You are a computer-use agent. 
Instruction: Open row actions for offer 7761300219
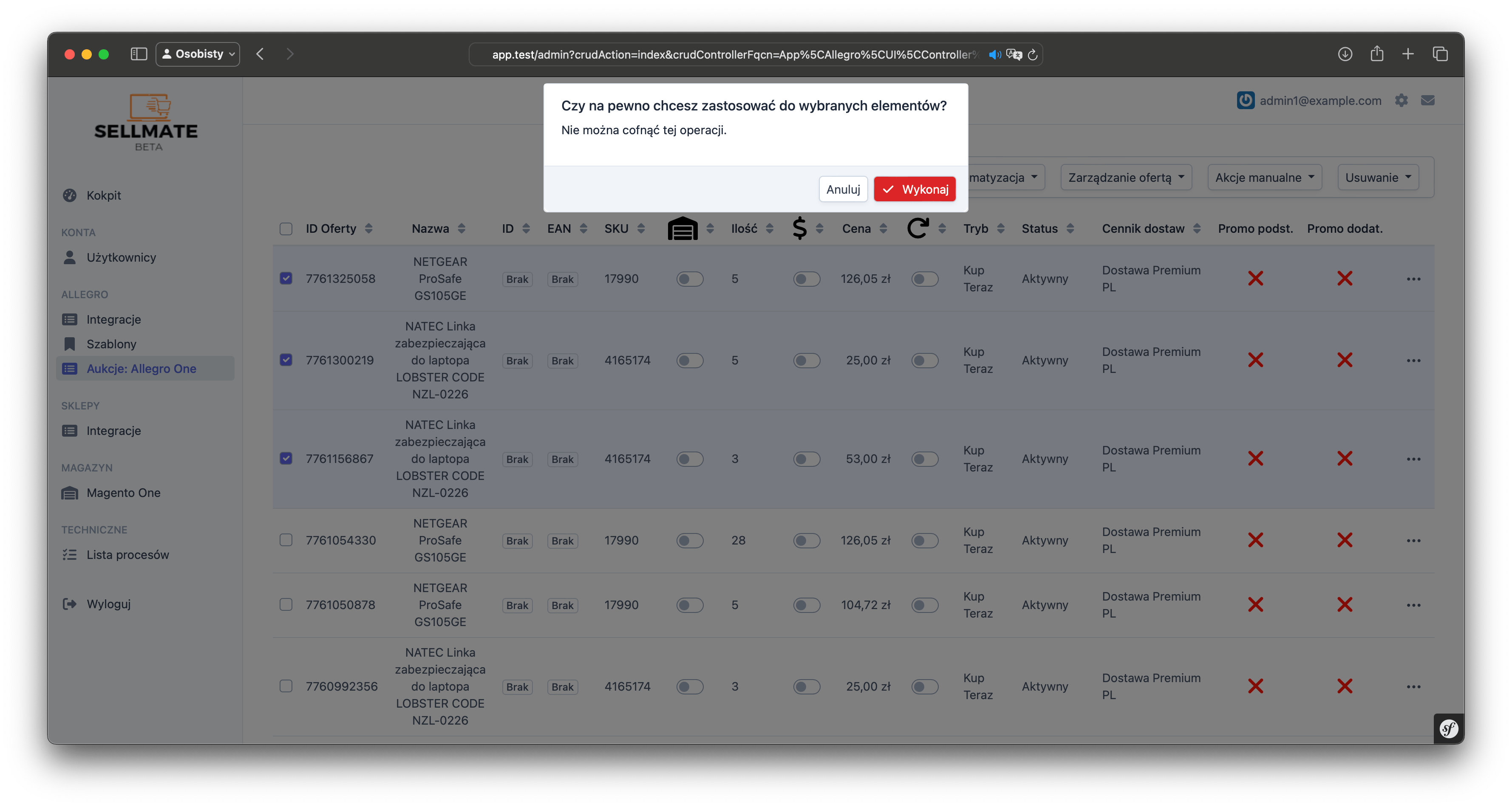1413,361
